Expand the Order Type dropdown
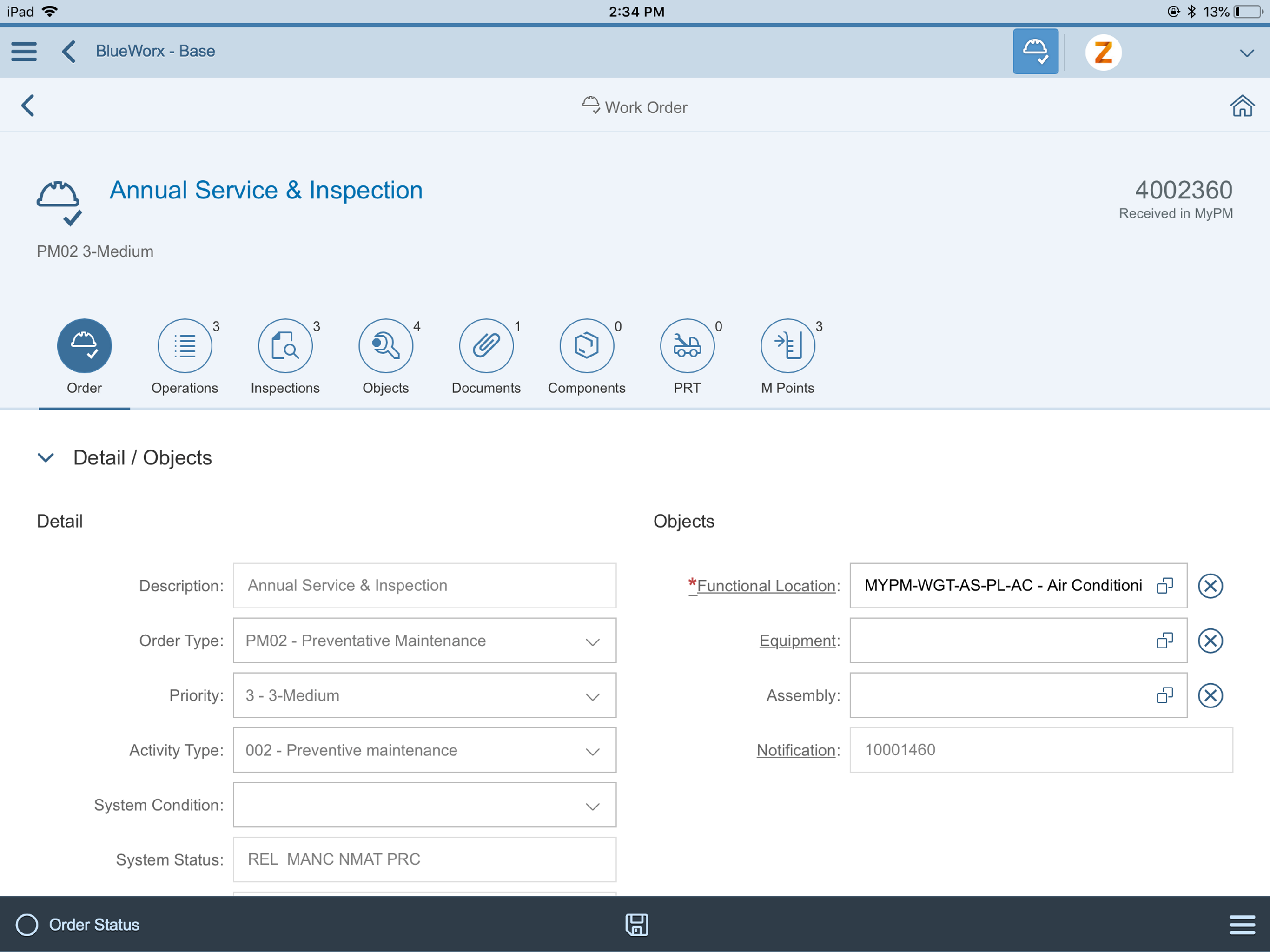Screen dimensions: 1270x952 point(592,641)
